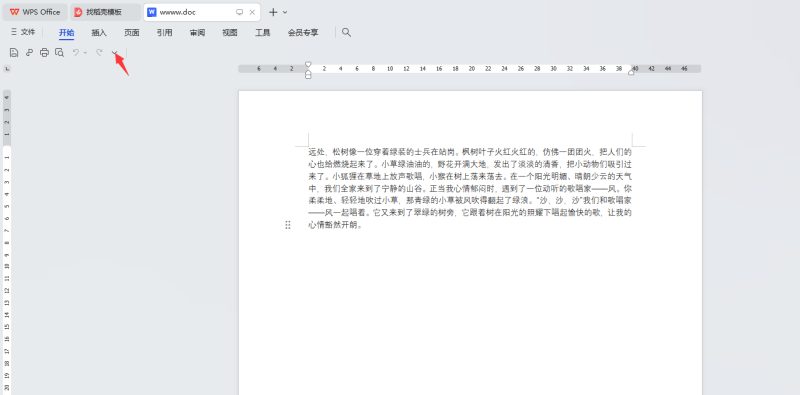Screen dimensions: 800x395
Task: Click in text line starting 中，我们全家
Action: pos(470,188)
